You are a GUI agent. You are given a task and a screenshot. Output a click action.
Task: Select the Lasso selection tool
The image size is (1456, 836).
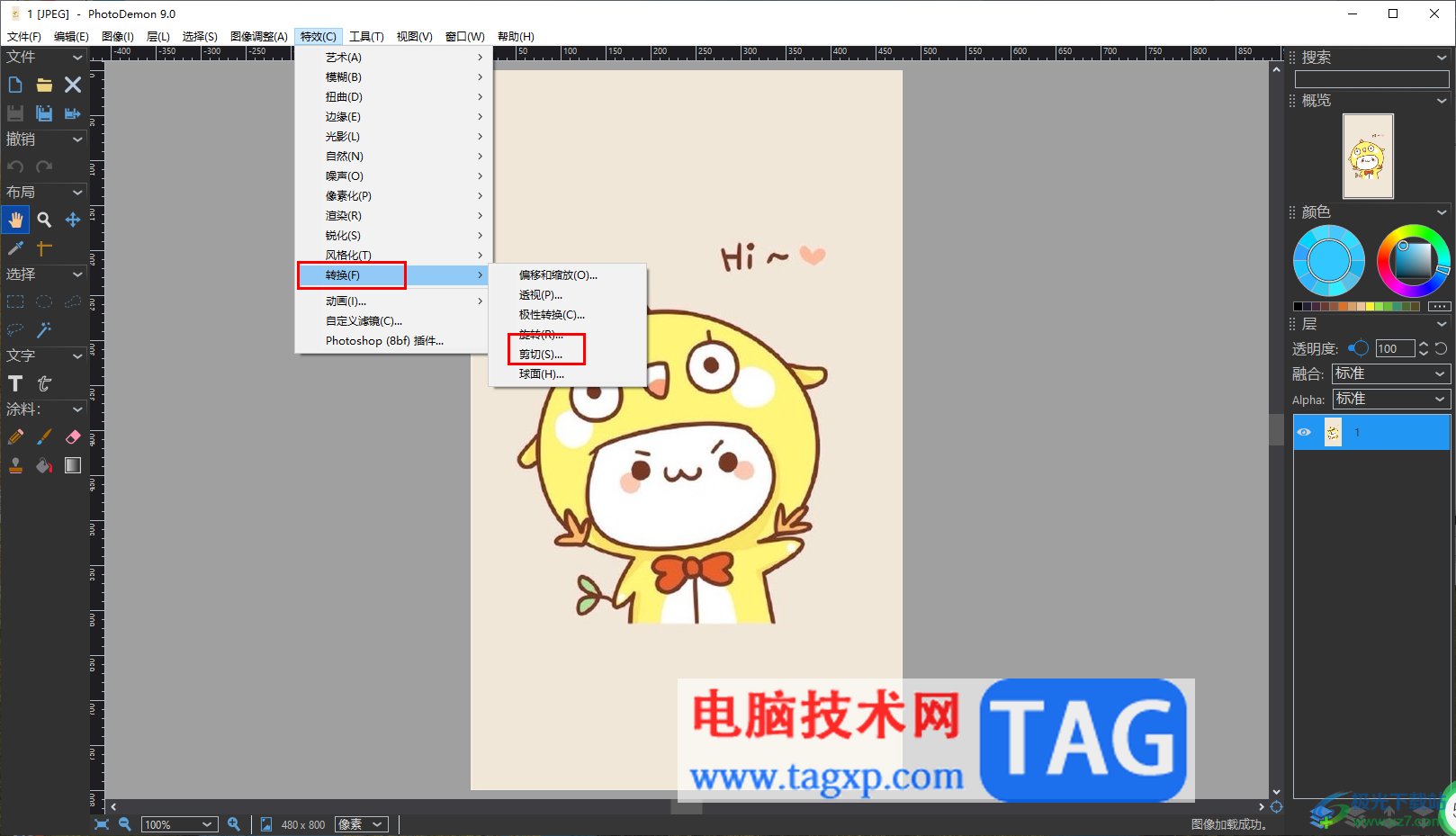(15, 330)
